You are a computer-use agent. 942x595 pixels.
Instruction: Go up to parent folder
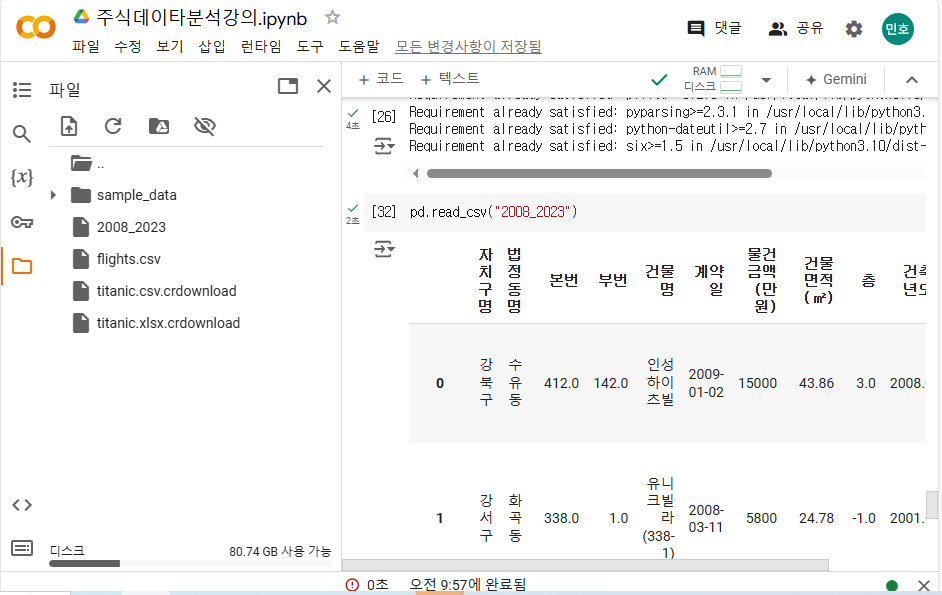(x=87, y=163)
